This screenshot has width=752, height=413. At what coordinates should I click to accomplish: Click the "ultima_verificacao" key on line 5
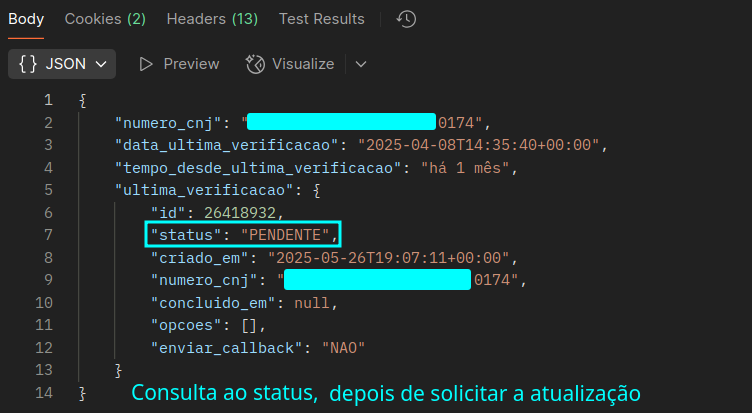(204, 190)
